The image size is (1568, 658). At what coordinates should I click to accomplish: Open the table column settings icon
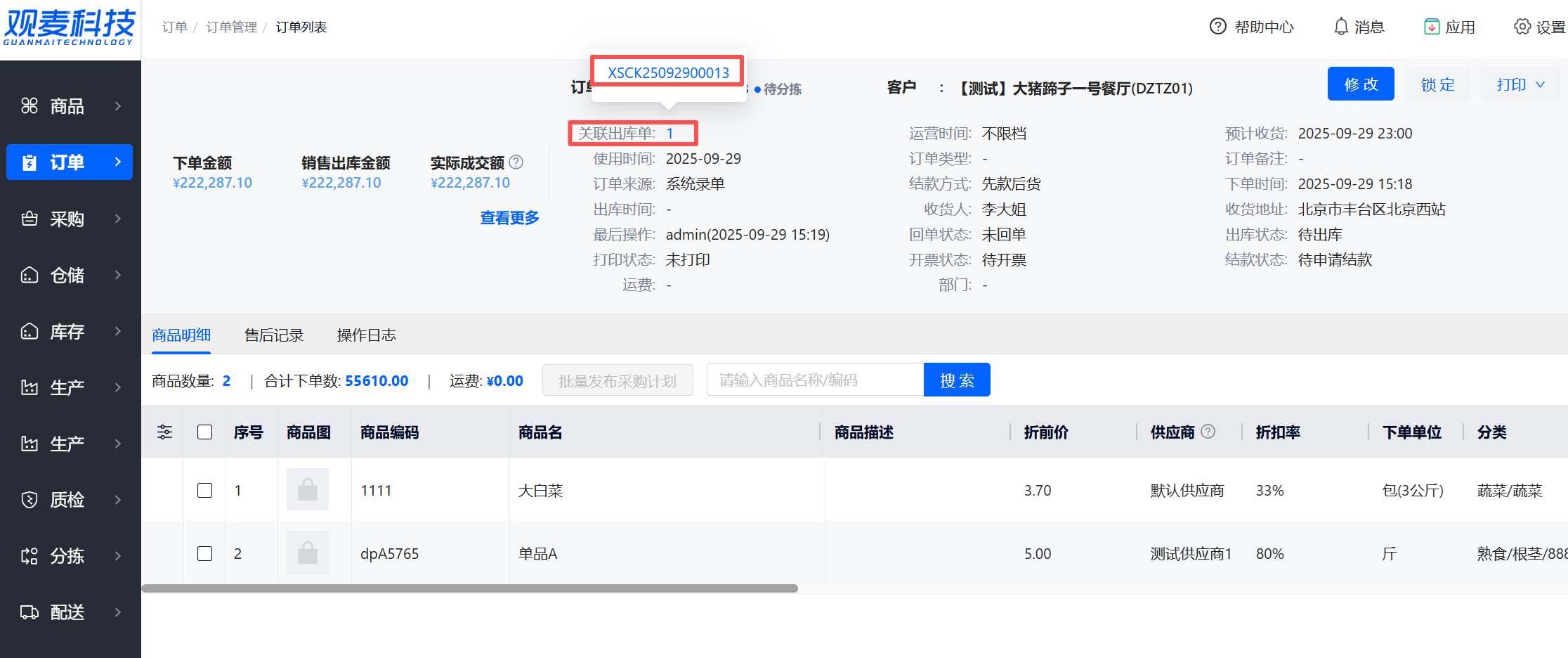pyautogui.click(x=164, y=432)
